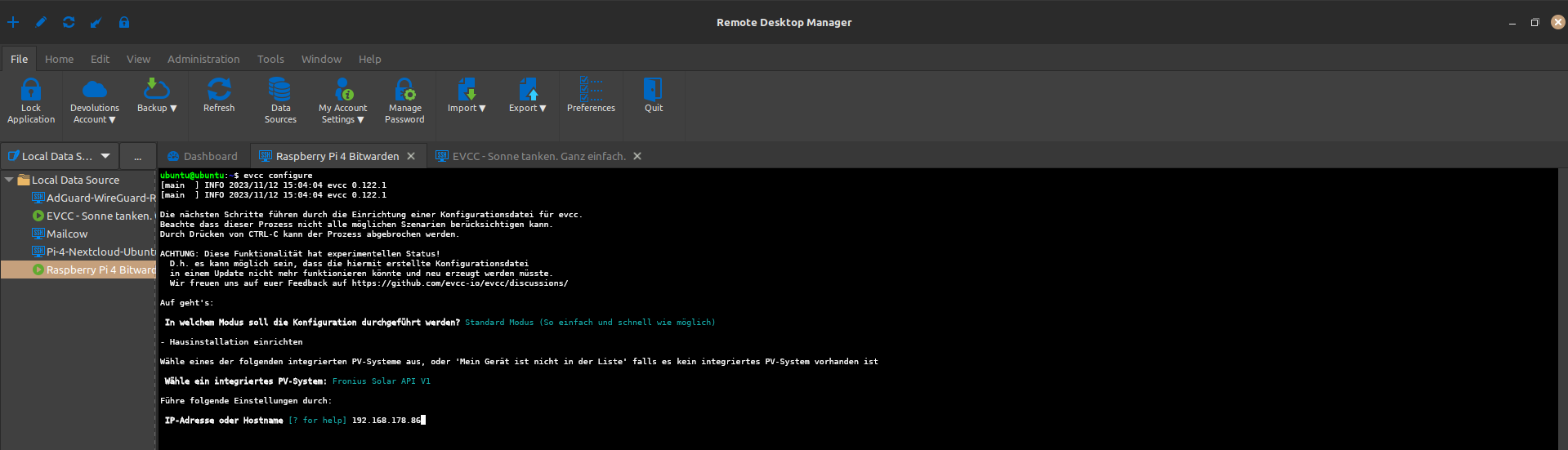The image size is (1568, 450).
Task: Collapse the Local Data Source tree node
Action: pyautogui.click(x=9, y=180)
